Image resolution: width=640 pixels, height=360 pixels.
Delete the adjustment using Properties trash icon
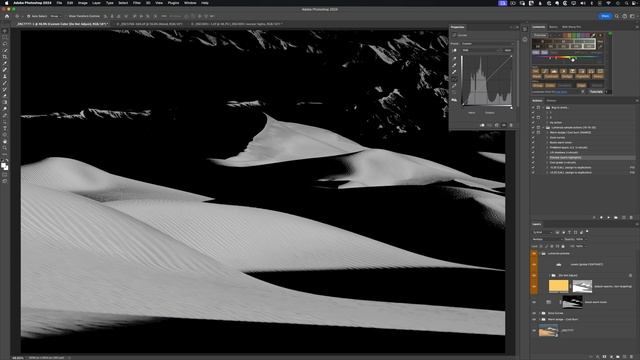coord(511,125)
